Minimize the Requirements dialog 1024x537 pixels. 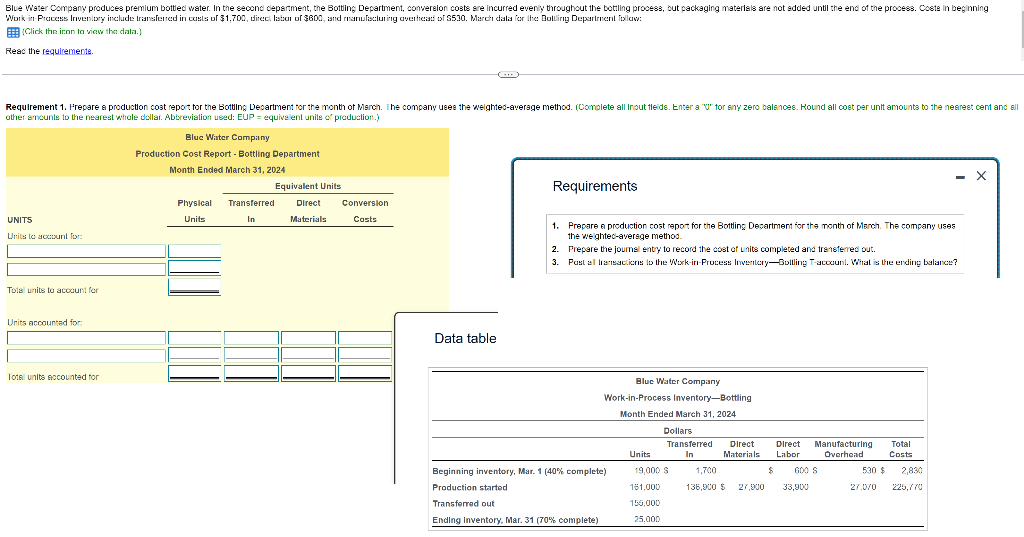pyautogui.click(x=960, y=176)
